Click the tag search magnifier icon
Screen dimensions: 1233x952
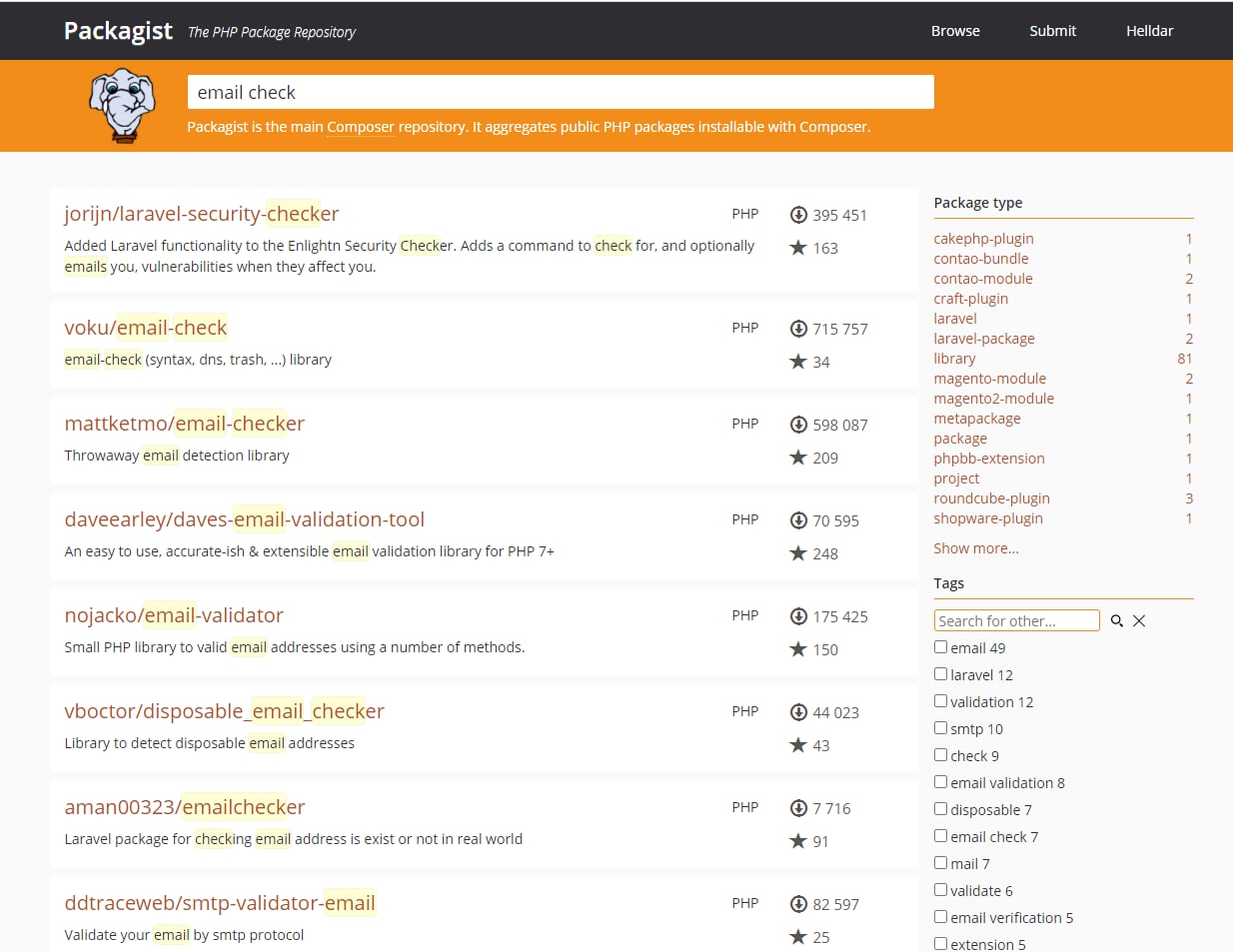(x=1117, y=621)
